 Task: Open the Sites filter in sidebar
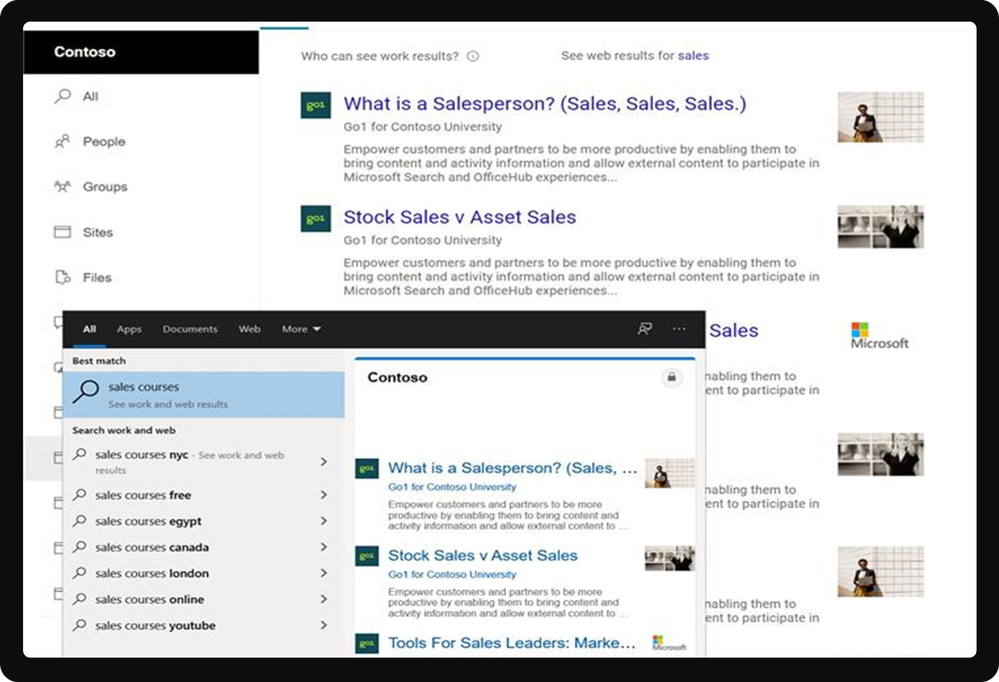point(97,232)
